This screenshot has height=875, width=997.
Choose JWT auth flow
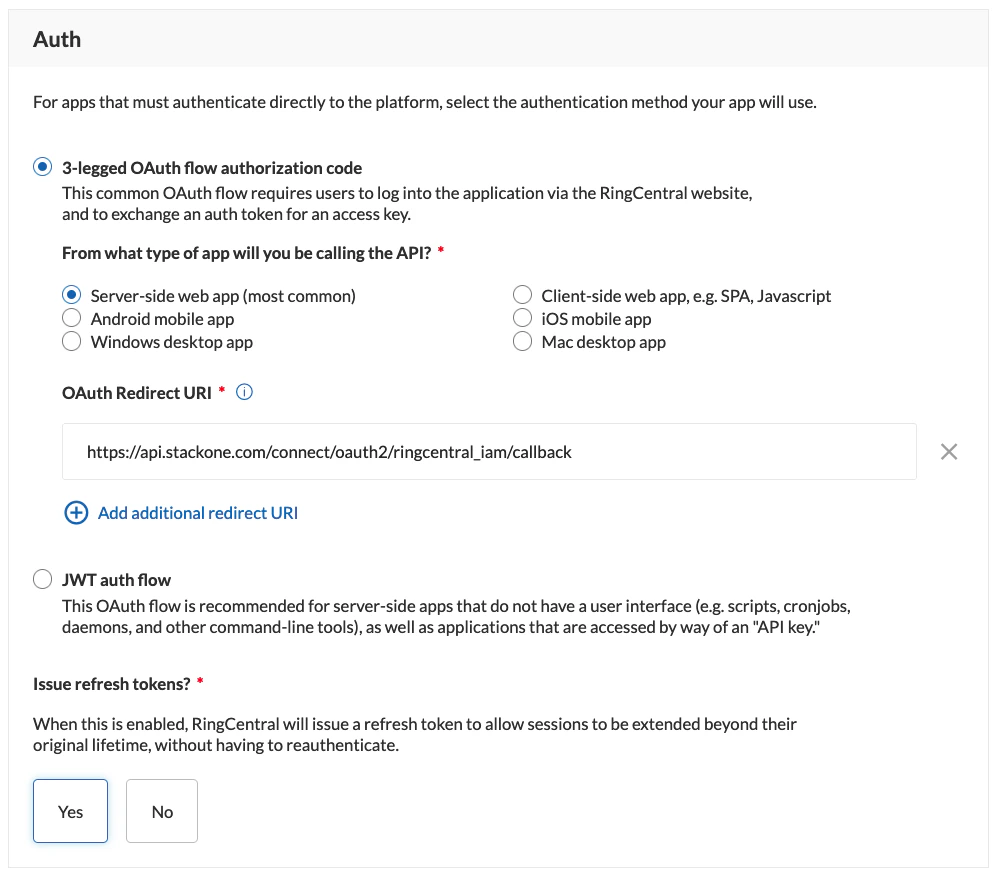coord(42,579)
